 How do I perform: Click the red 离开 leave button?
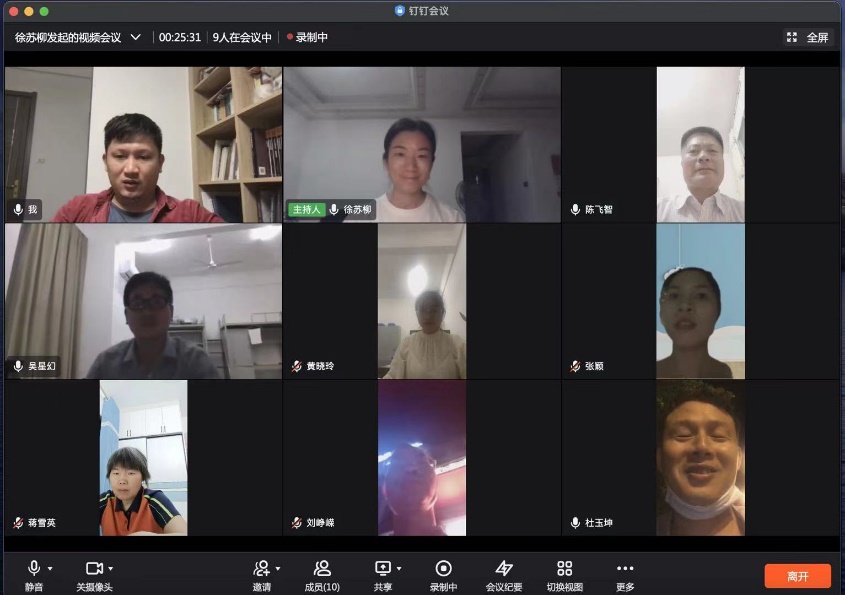click(x=797, y=576)
